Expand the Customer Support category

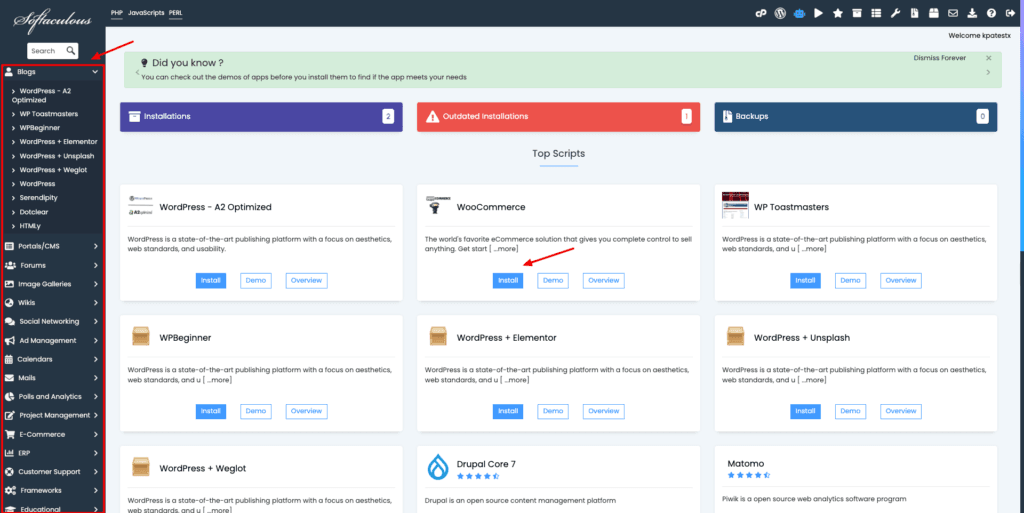(x=52, y=471)
